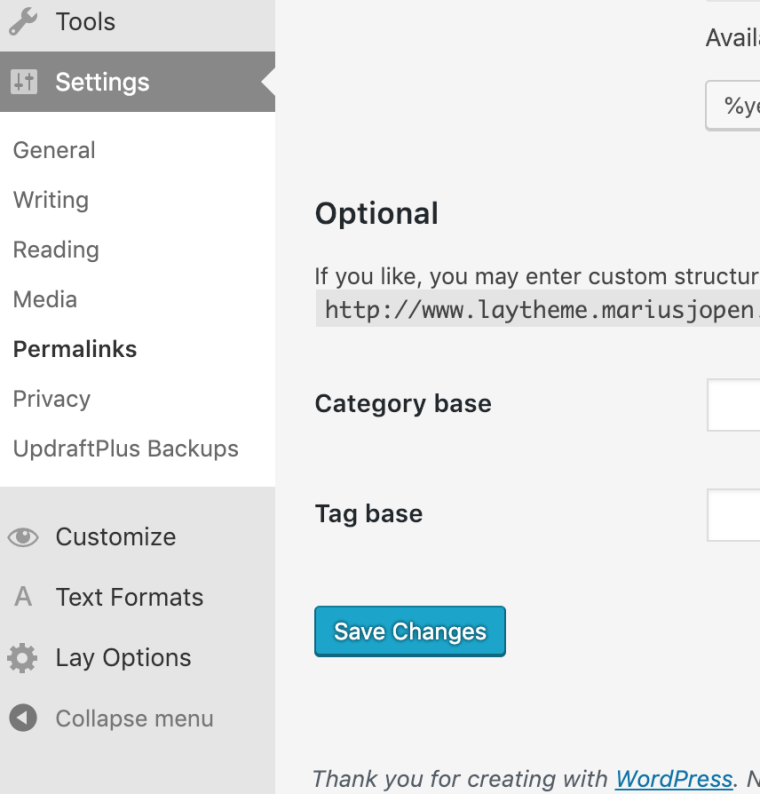Click the Customize eye icon
760x794 pixels.
pyautogui.click(x=22, y=537)
